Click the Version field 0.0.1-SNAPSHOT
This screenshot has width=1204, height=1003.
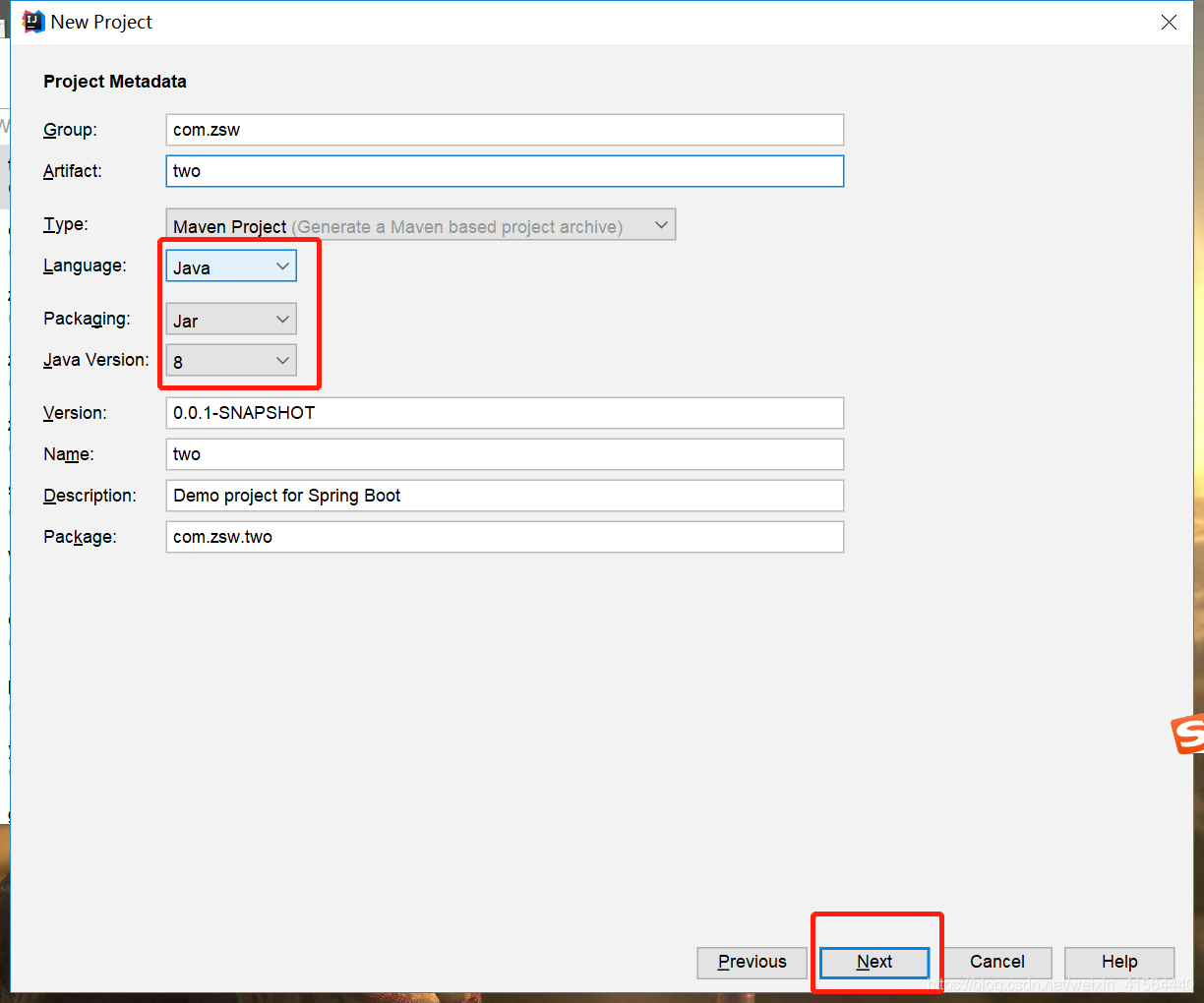click(x=505, y=413)
